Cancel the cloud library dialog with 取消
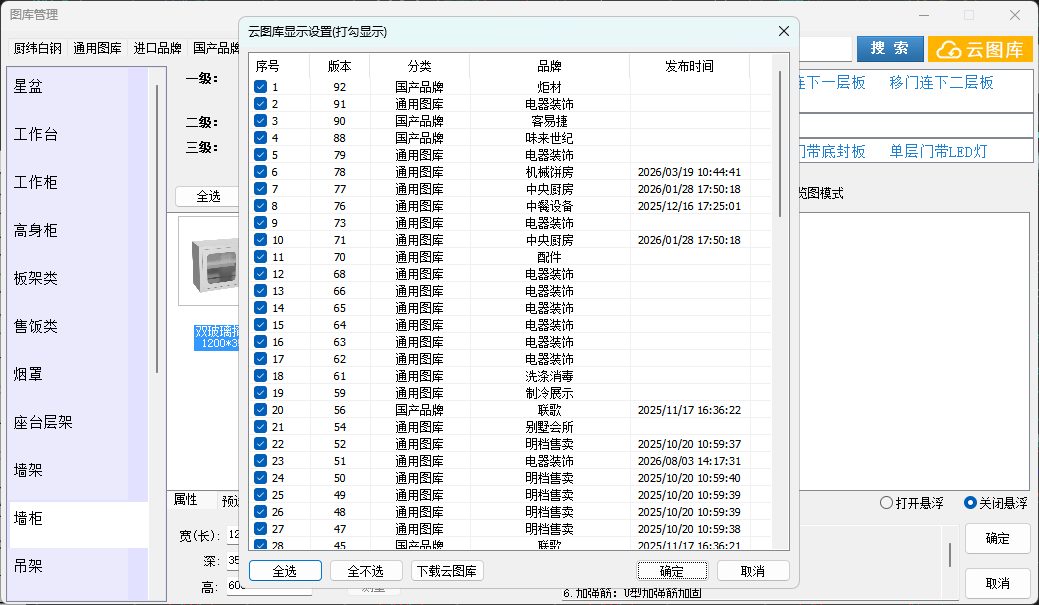Image resolution: width=1039 pixels, height=605 pixels. [753, 571]
